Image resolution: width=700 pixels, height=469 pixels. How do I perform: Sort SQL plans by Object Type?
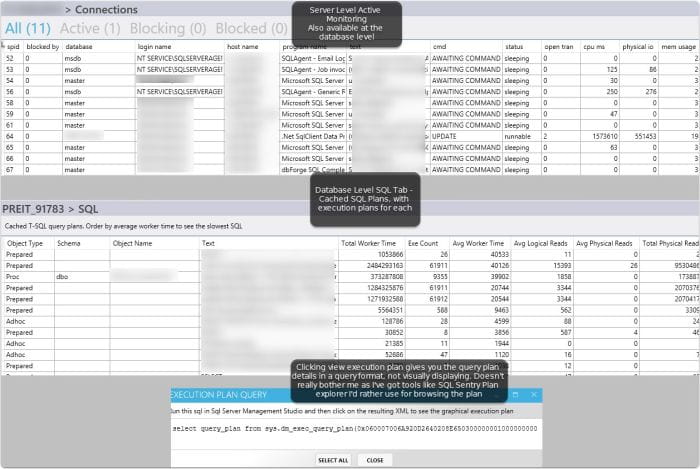pyautogui.click(x=26, y=243)
